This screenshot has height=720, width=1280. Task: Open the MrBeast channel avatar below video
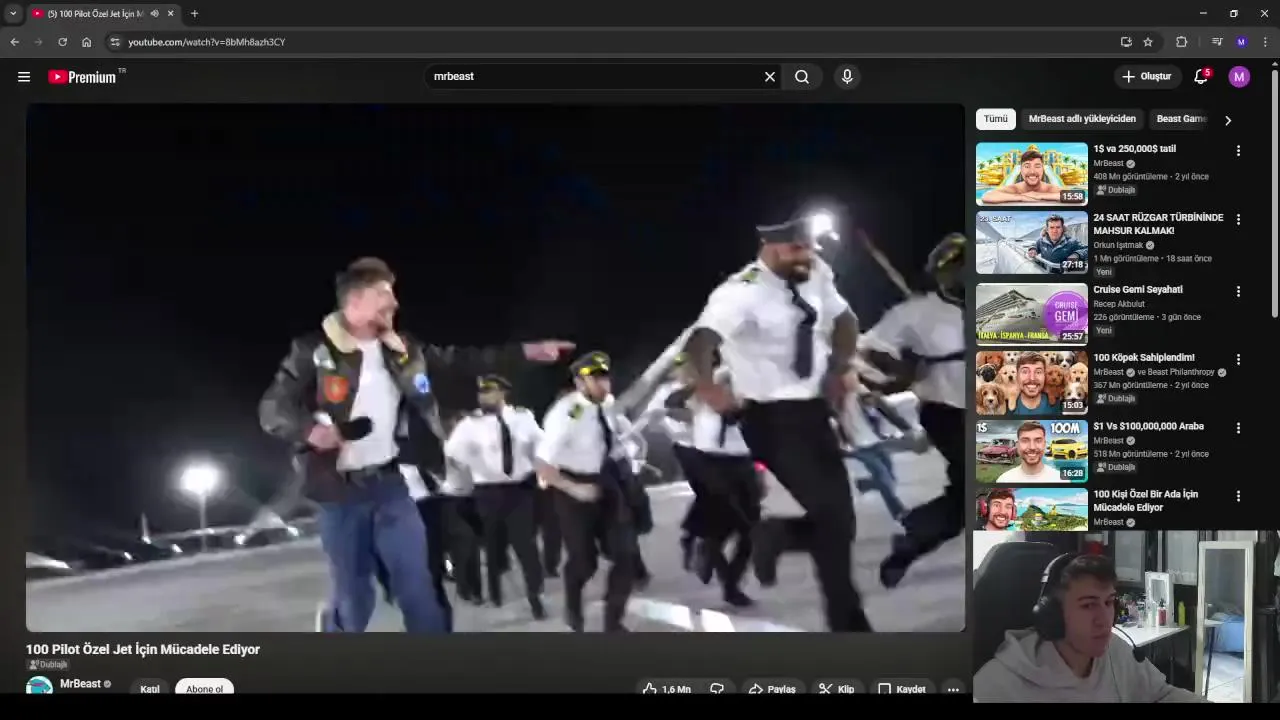[39, 686]
